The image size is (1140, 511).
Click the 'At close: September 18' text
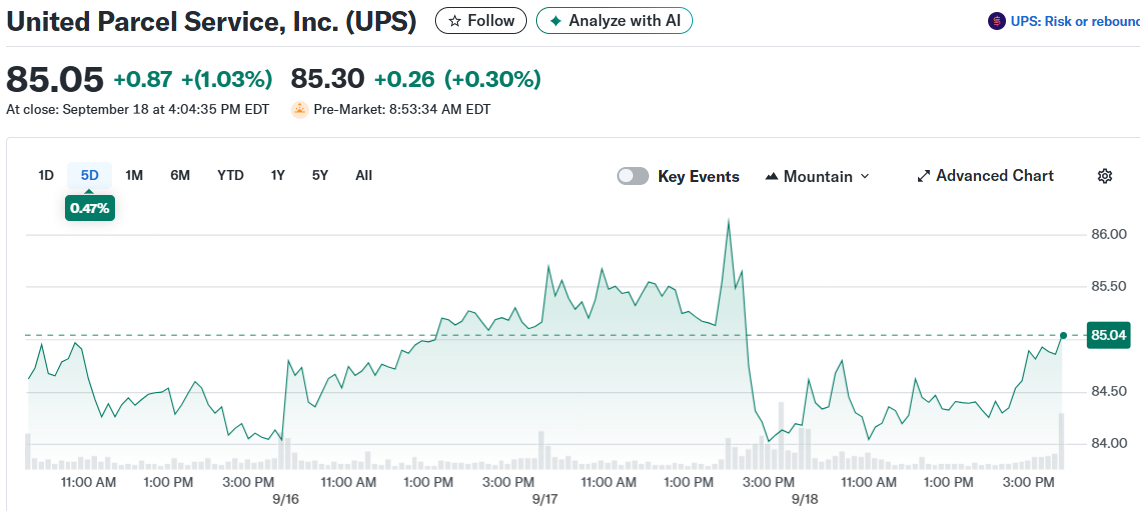click(137, 110)
